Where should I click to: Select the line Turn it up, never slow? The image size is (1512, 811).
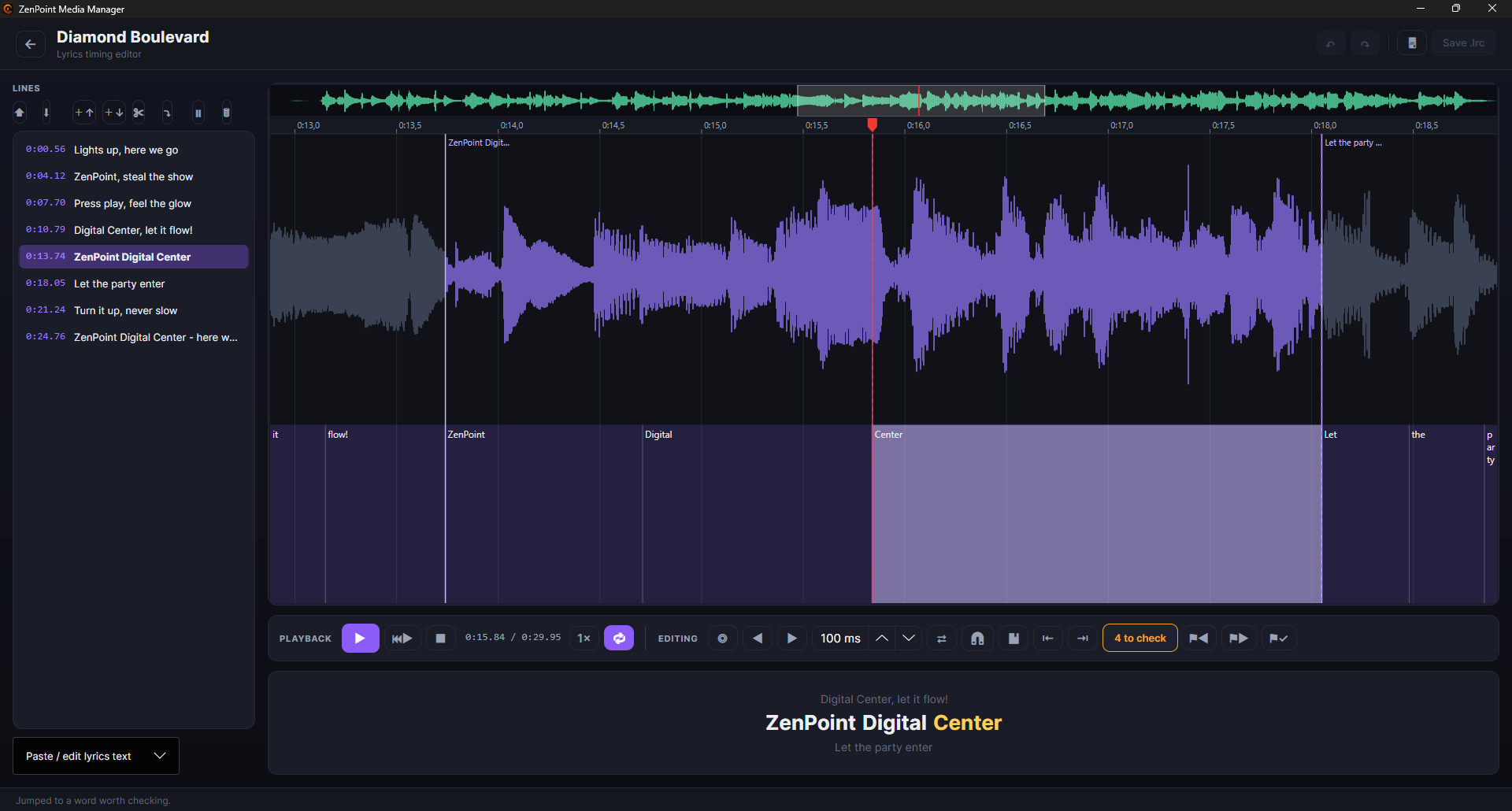coord(134,310)
